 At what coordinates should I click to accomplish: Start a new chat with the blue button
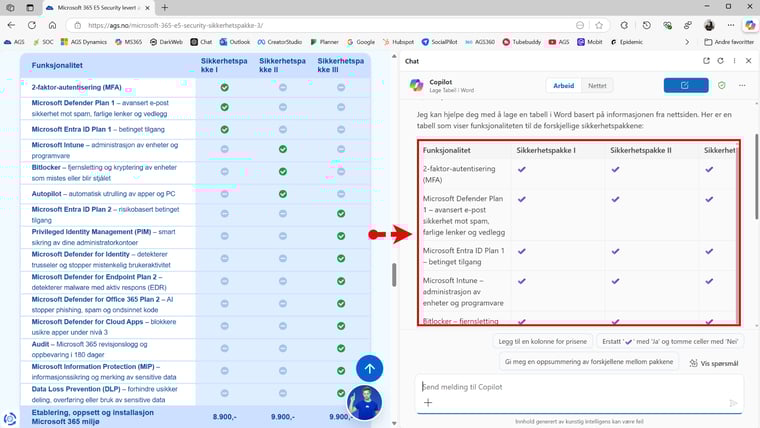pos(686,85)
